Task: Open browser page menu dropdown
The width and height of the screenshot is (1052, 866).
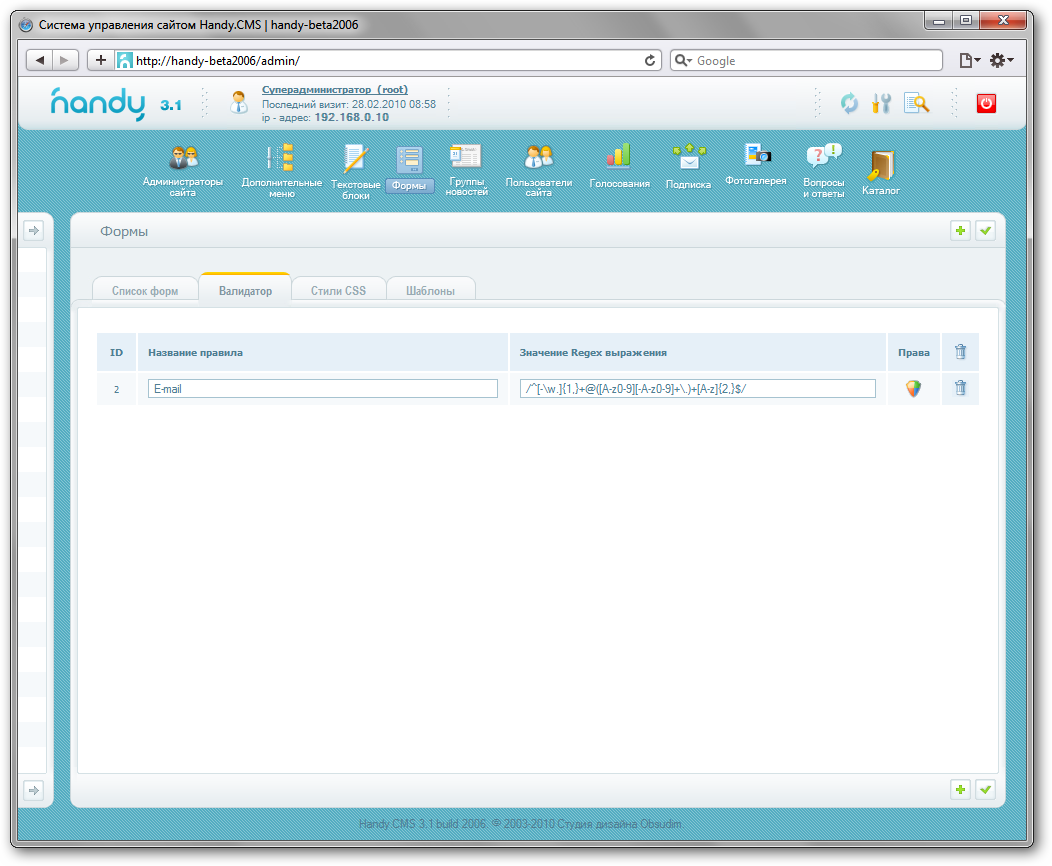Action: point(969,61)
